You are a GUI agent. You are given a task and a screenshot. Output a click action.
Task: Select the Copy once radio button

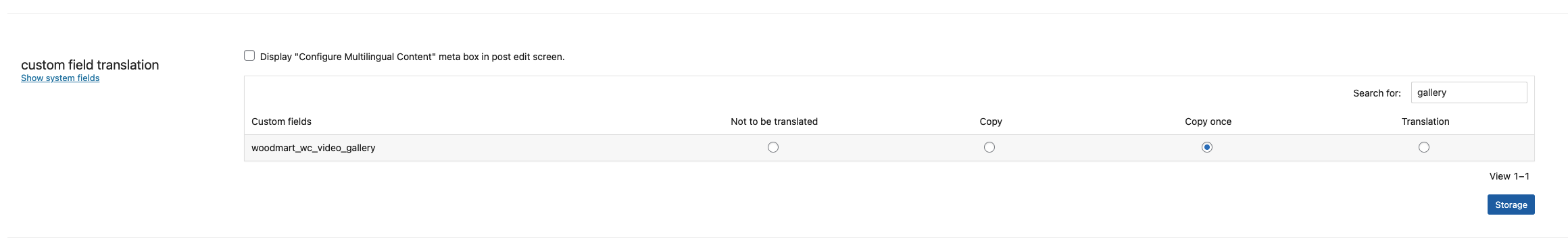pyautogui.click(x=1207, y=147)
